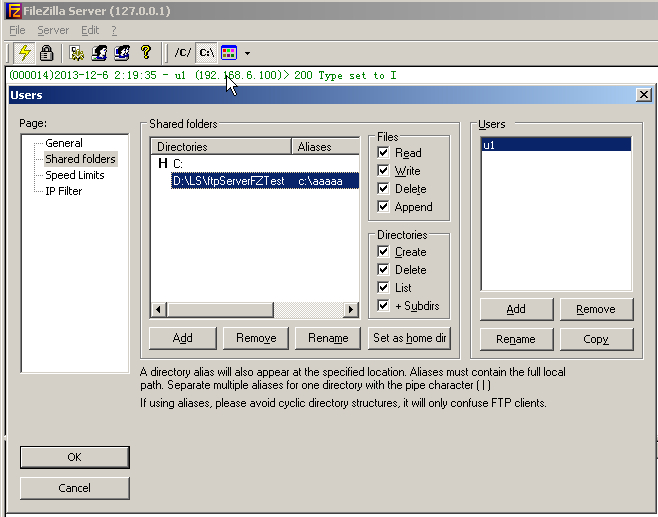Select the IP Filter page
Viewport: 658px width, 517px height.
click(x=63, y=191)
